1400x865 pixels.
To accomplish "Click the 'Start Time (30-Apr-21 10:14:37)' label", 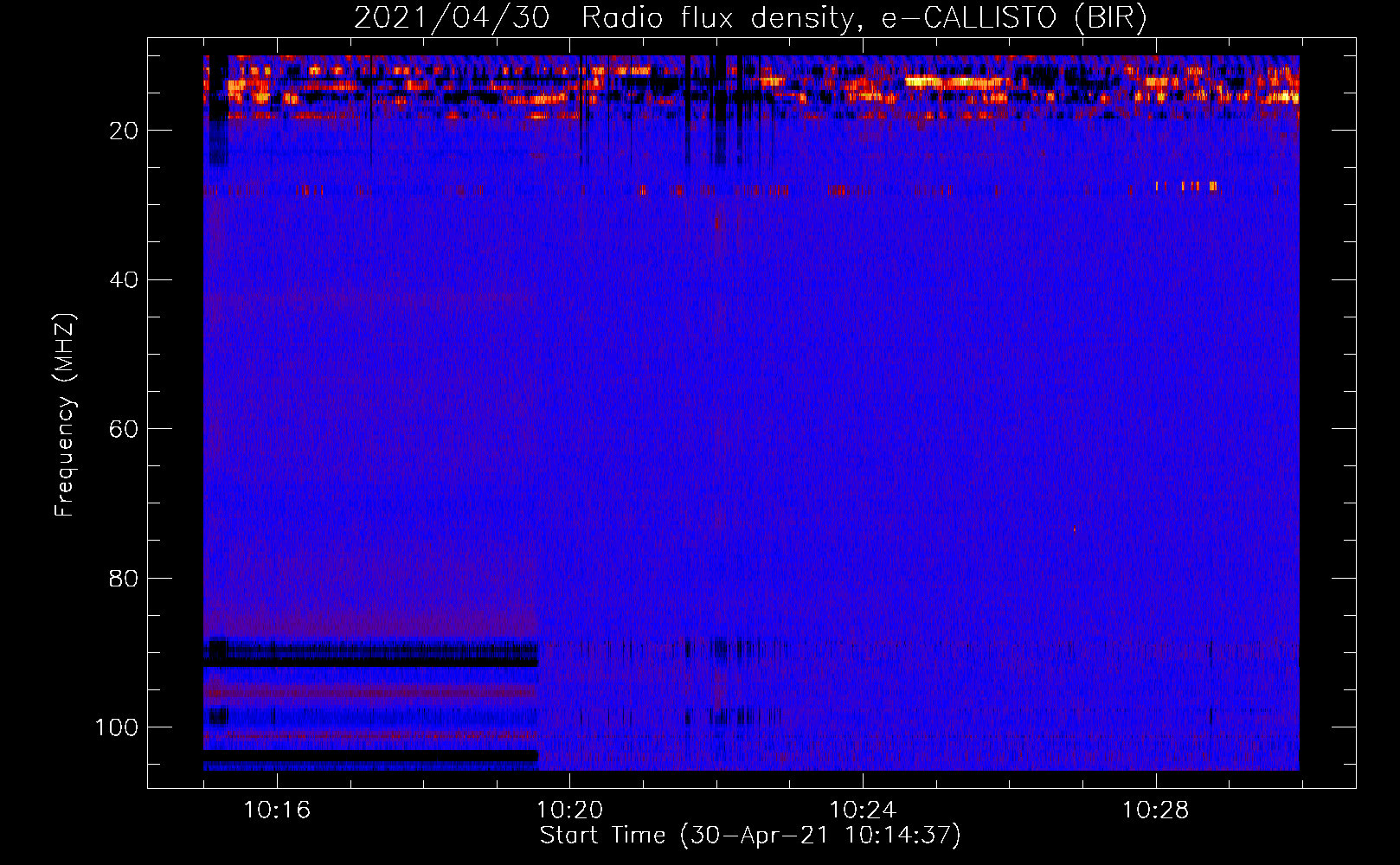I will pyautogui.click(x=750, y=836).
